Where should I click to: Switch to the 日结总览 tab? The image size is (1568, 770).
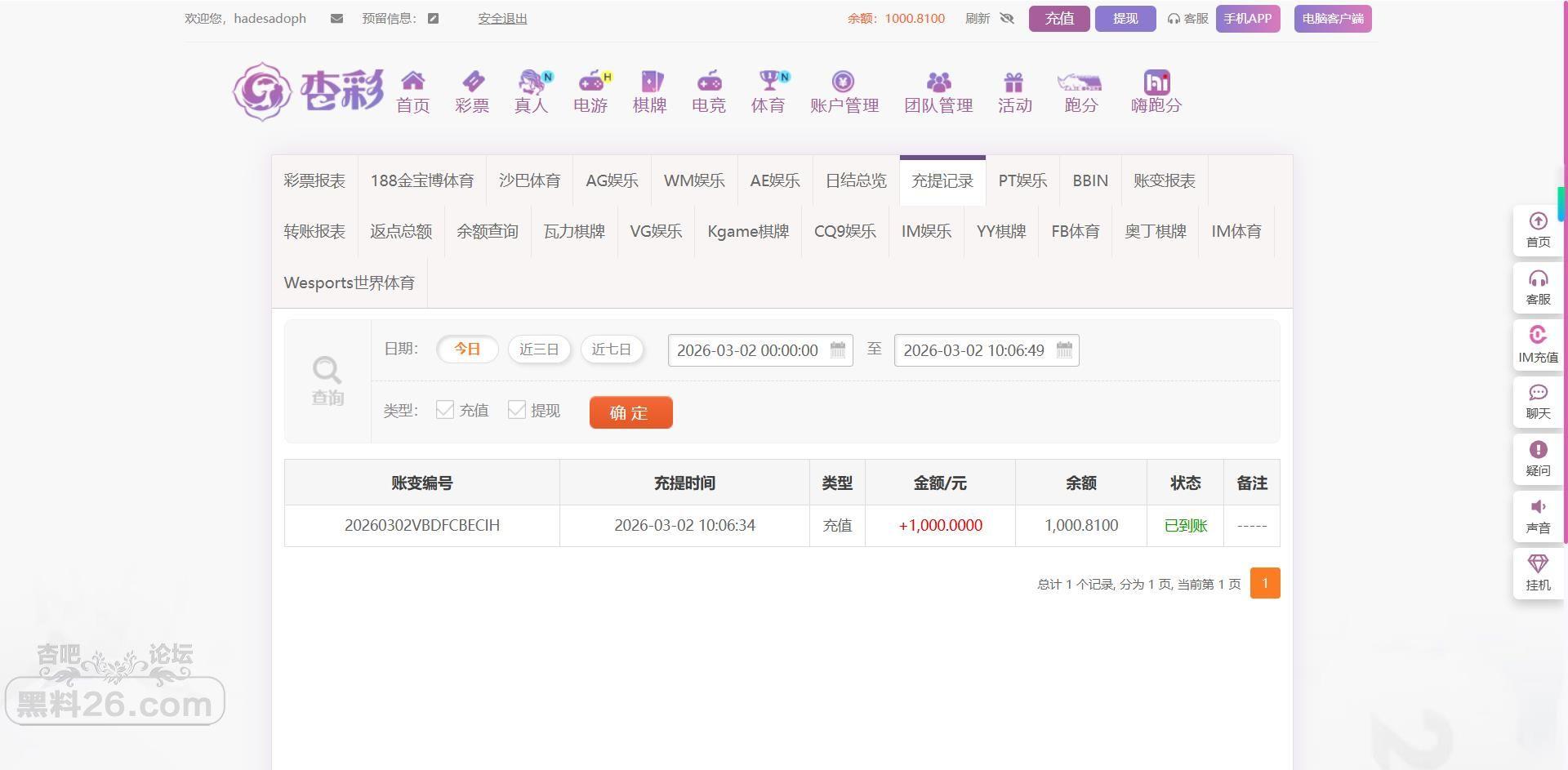coord(855,180)
